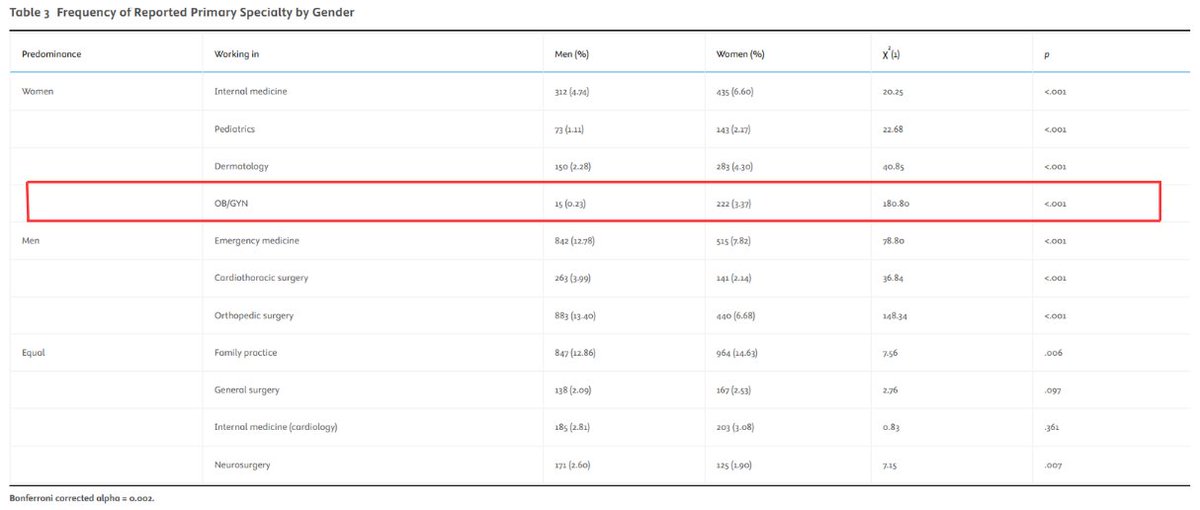The image size is (1200, 510).
Task: Click the 'Neurosurgery' specialty cell
Action: tap(242, 465)
